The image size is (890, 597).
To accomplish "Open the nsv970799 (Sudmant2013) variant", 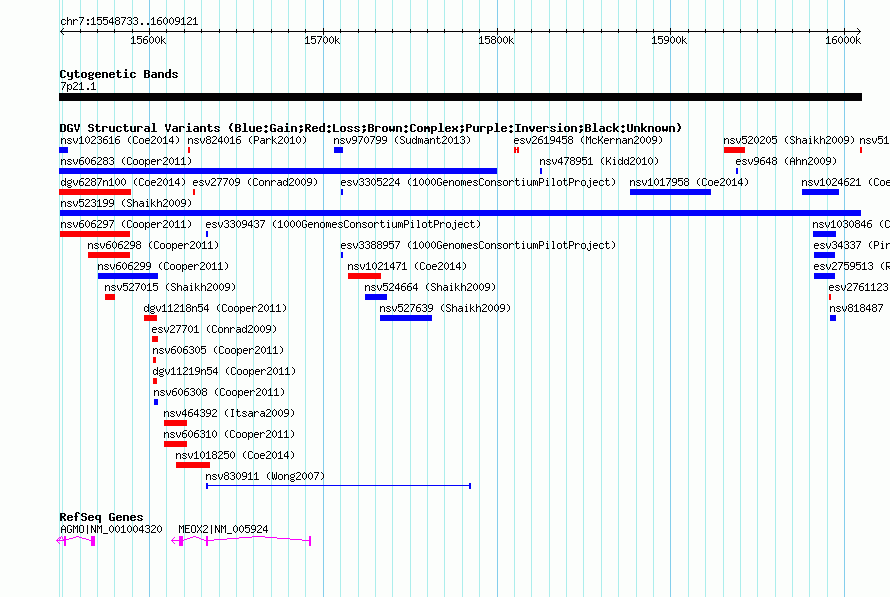I will click(402, 140).
